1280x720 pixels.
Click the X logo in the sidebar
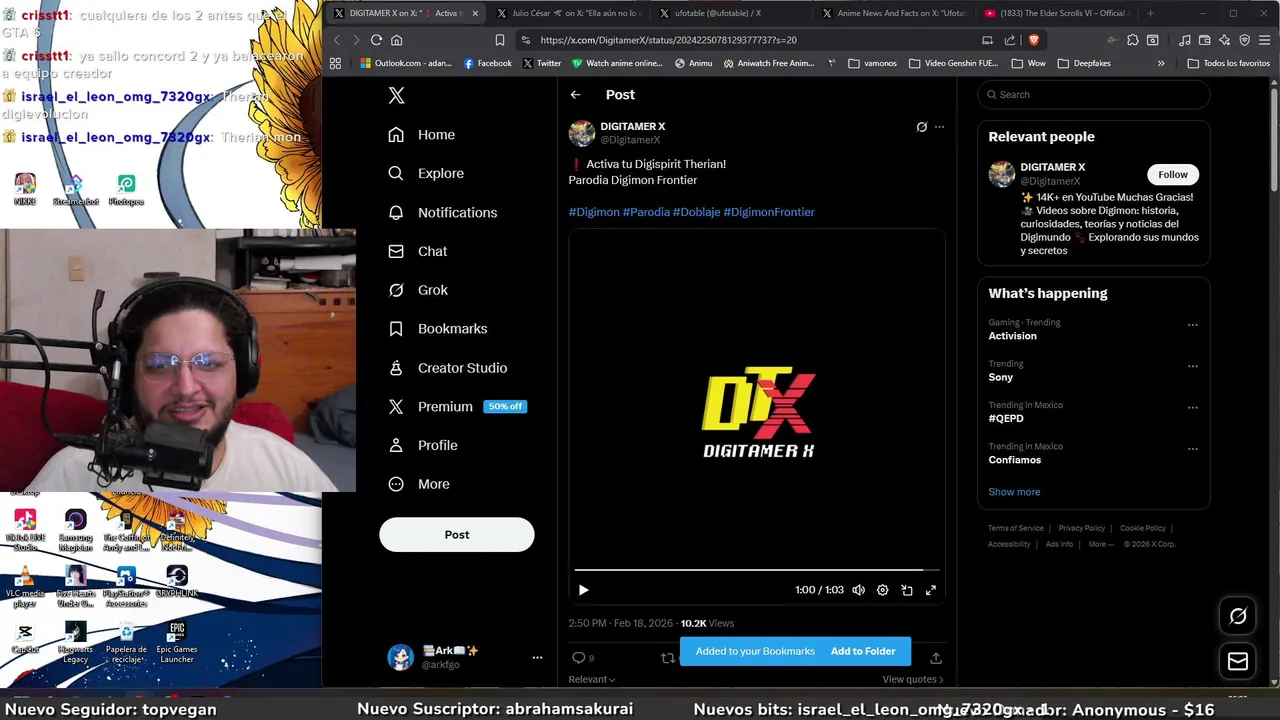tap(396, 95)
